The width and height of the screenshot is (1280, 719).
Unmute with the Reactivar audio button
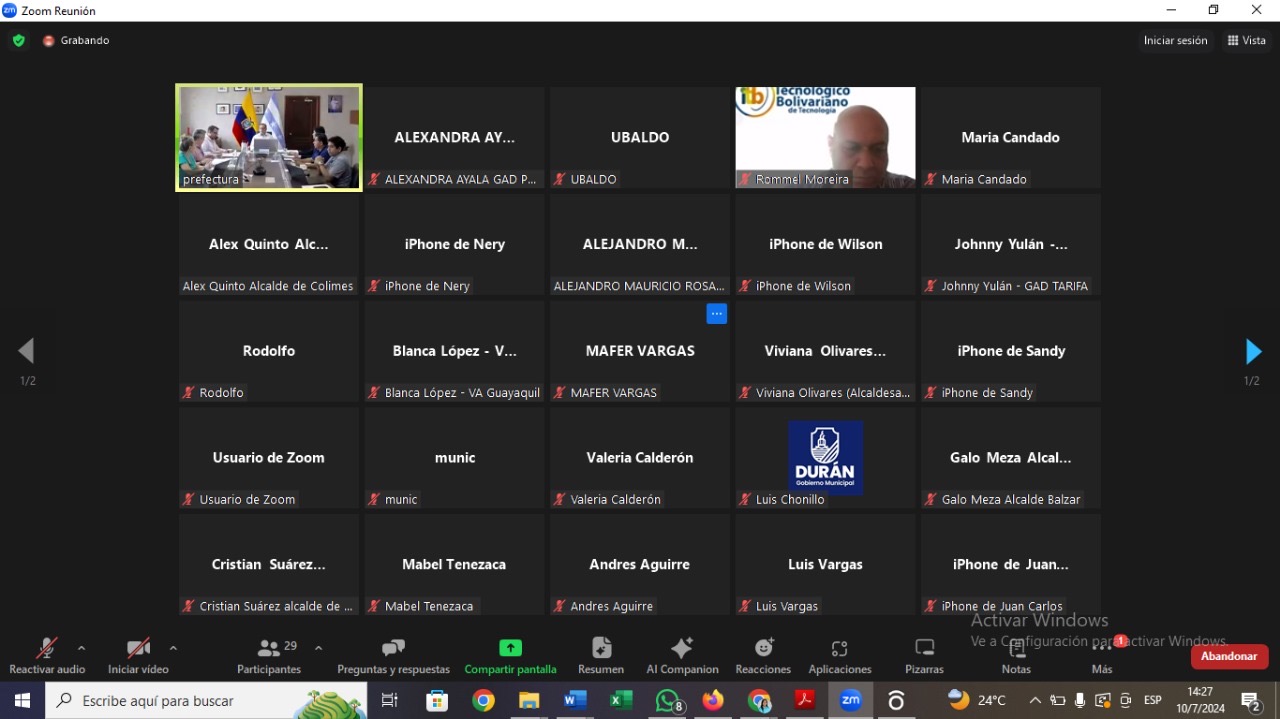(47, 655)
